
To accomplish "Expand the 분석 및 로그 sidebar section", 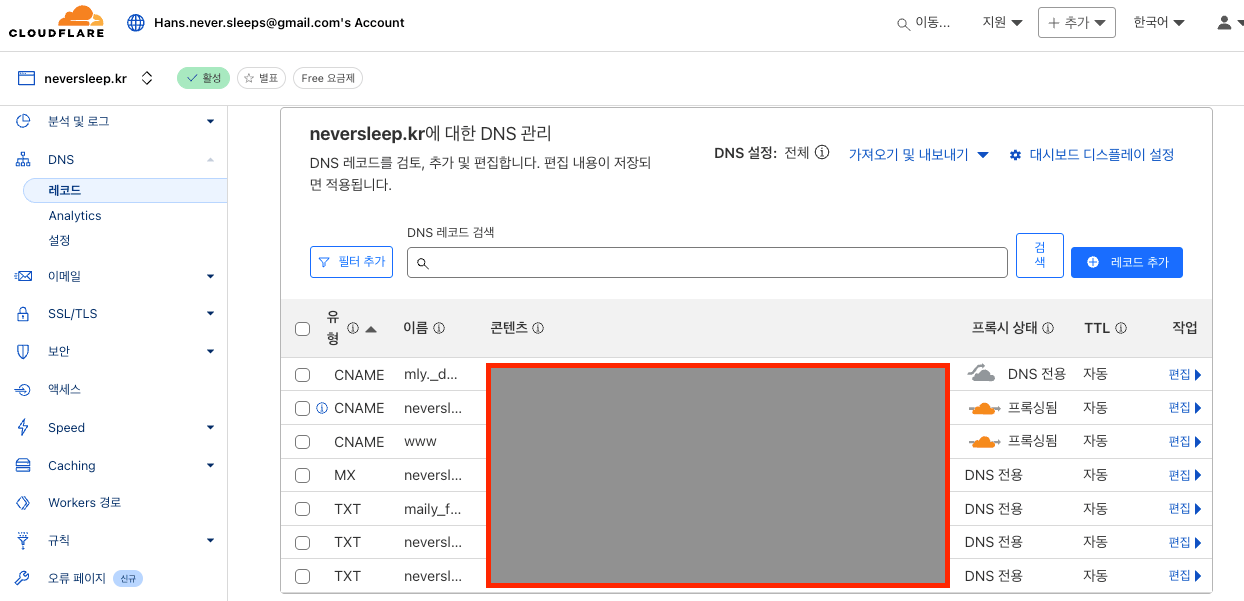I will [x=210, y=121].
